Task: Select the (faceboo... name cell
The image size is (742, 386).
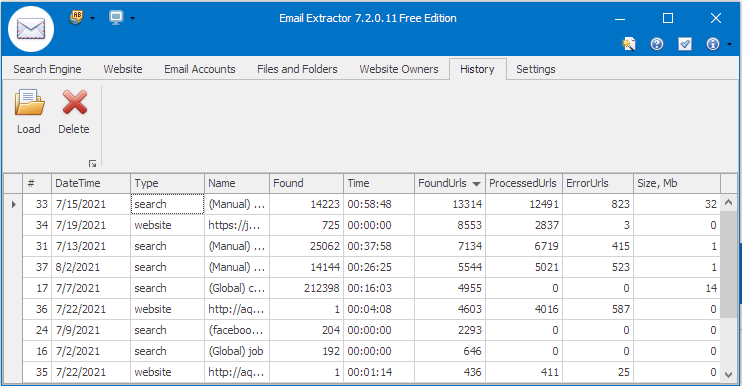Action: point(237,330)
